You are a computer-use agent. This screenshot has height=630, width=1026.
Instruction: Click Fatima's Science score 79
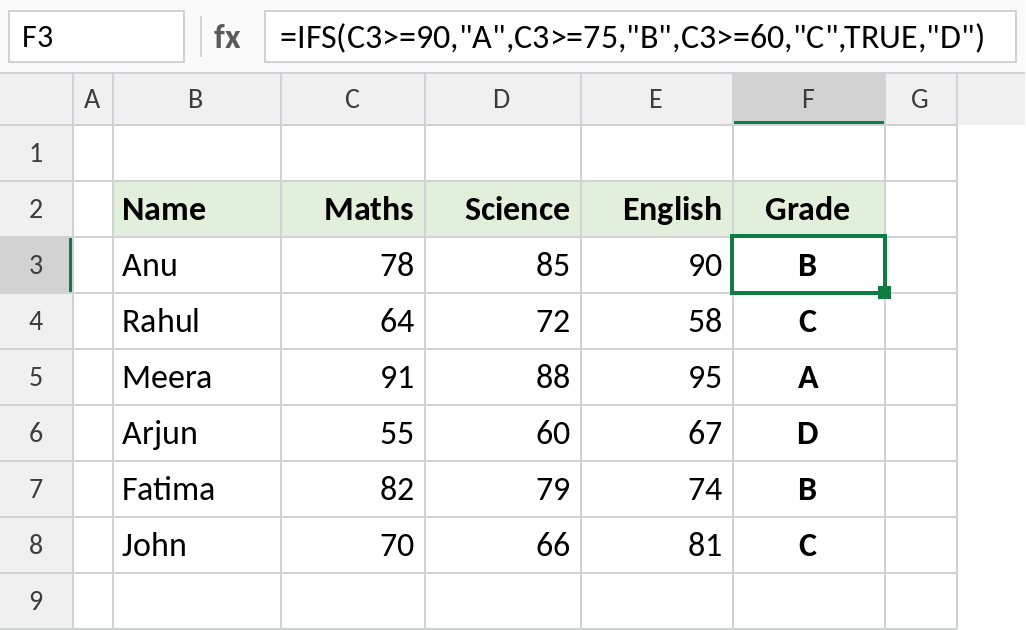pyautogui.click(x=503, y=489)
